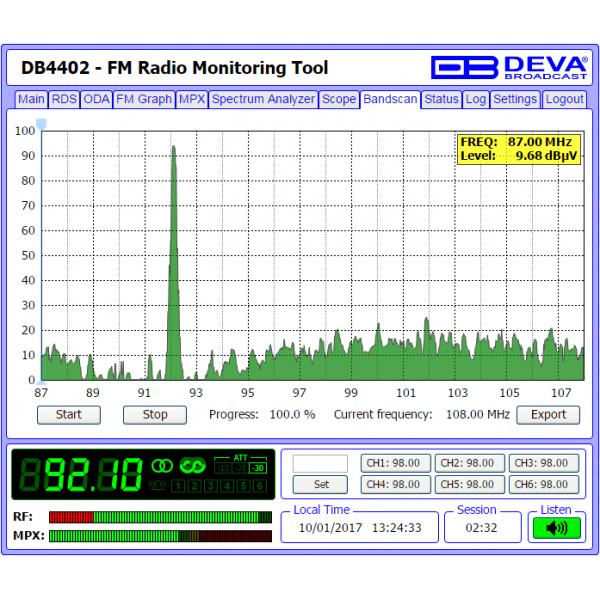The image size is (600, 600).
Task: Click the local time 13:24:33
Action: tap(397, 528)
